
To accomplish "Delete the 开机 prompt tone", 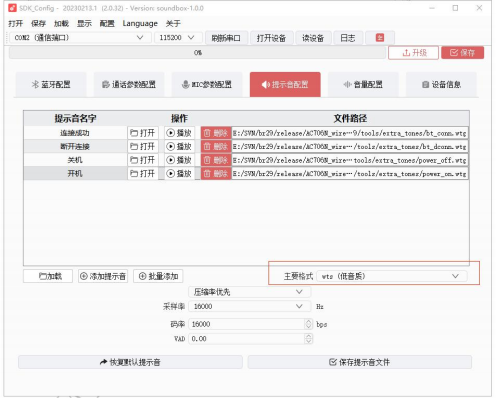I will coord(216,173).
